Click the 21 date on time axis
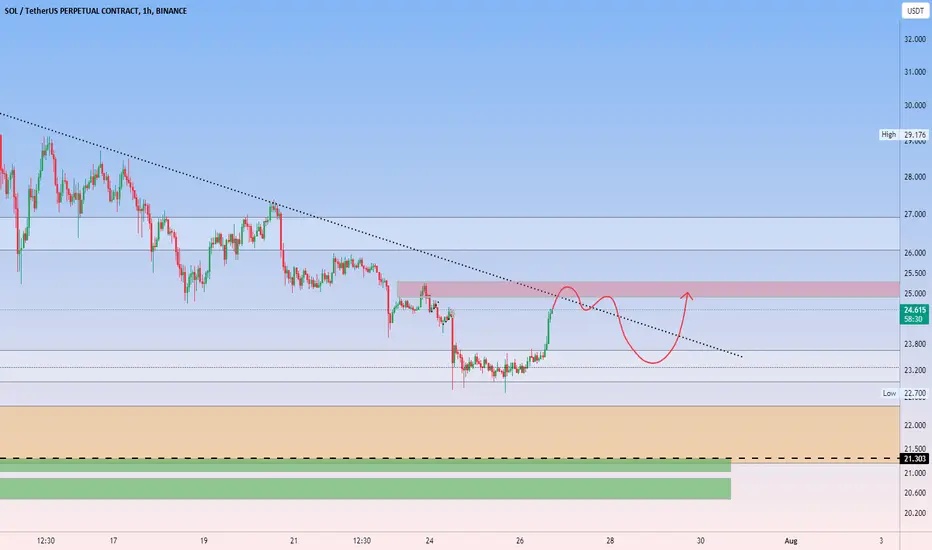932x550 pixels. click(x=294, y=540)
